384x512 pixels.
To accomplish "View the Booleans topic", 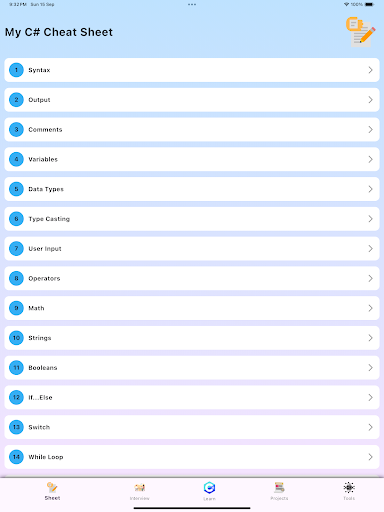I will (x=192, y=367).
